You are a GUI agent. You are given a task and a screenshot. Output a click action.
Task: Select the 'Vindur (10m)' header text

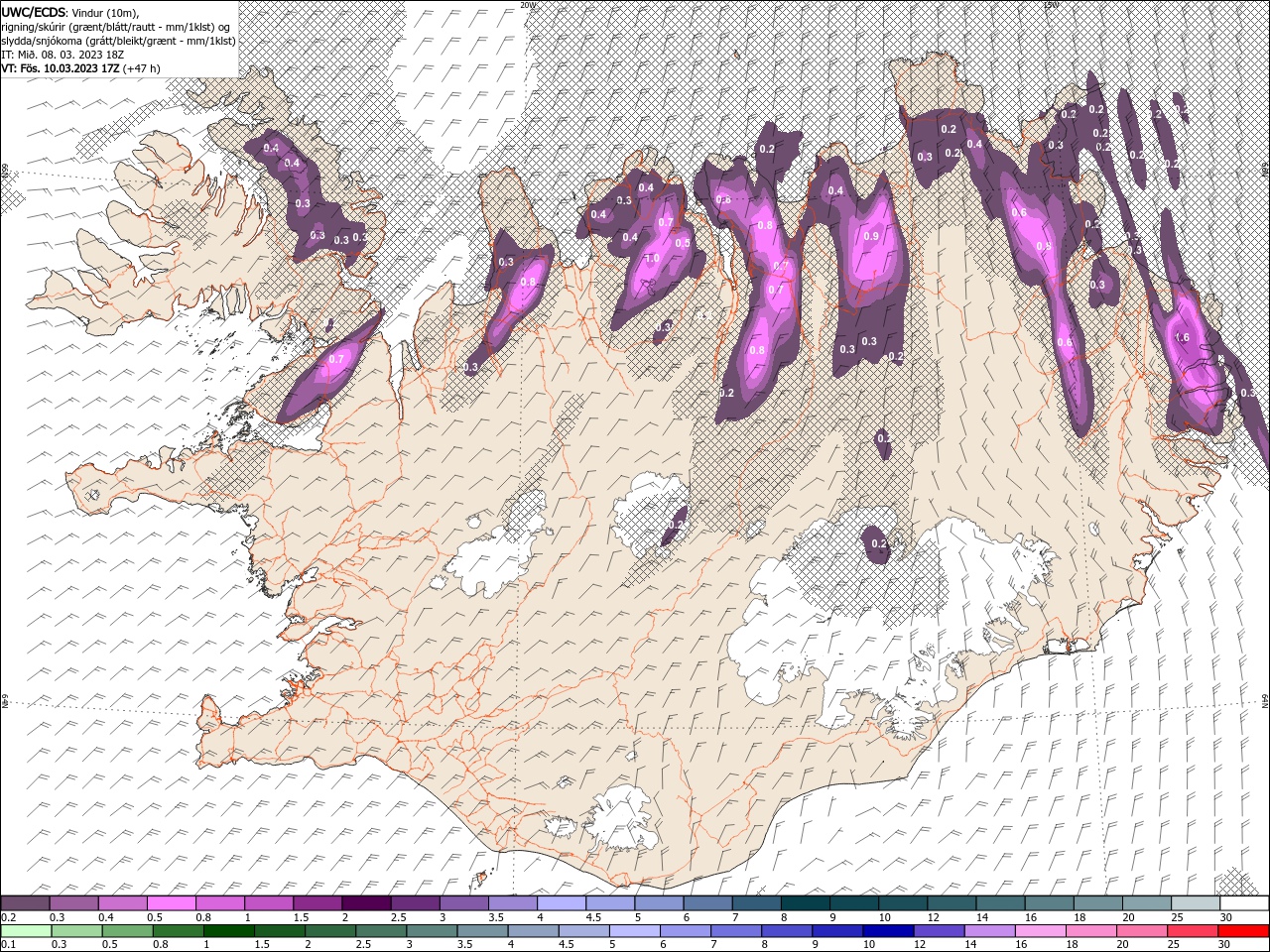106,12
